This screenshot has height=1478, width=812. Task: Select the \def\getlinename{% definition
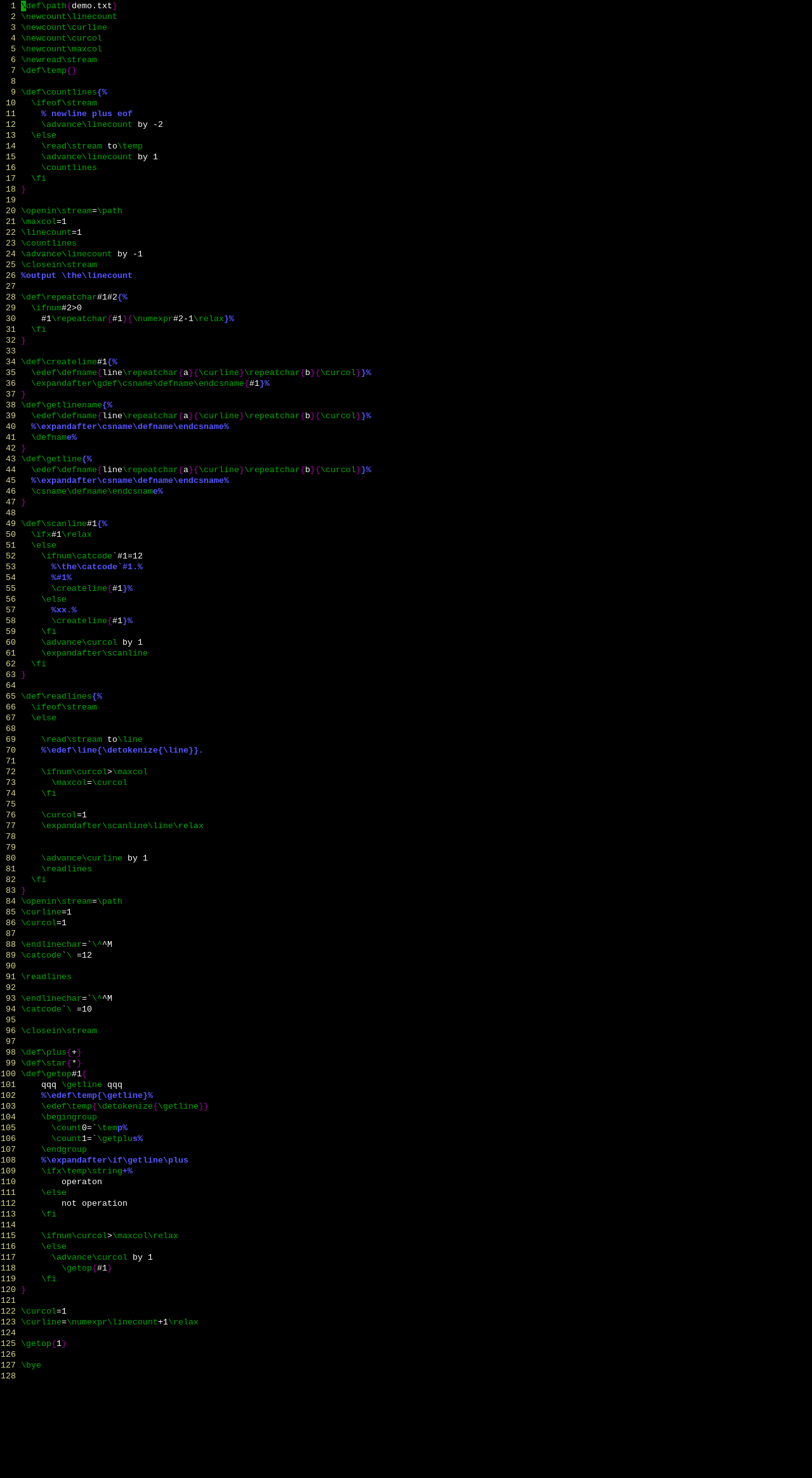tap(67, 405)
